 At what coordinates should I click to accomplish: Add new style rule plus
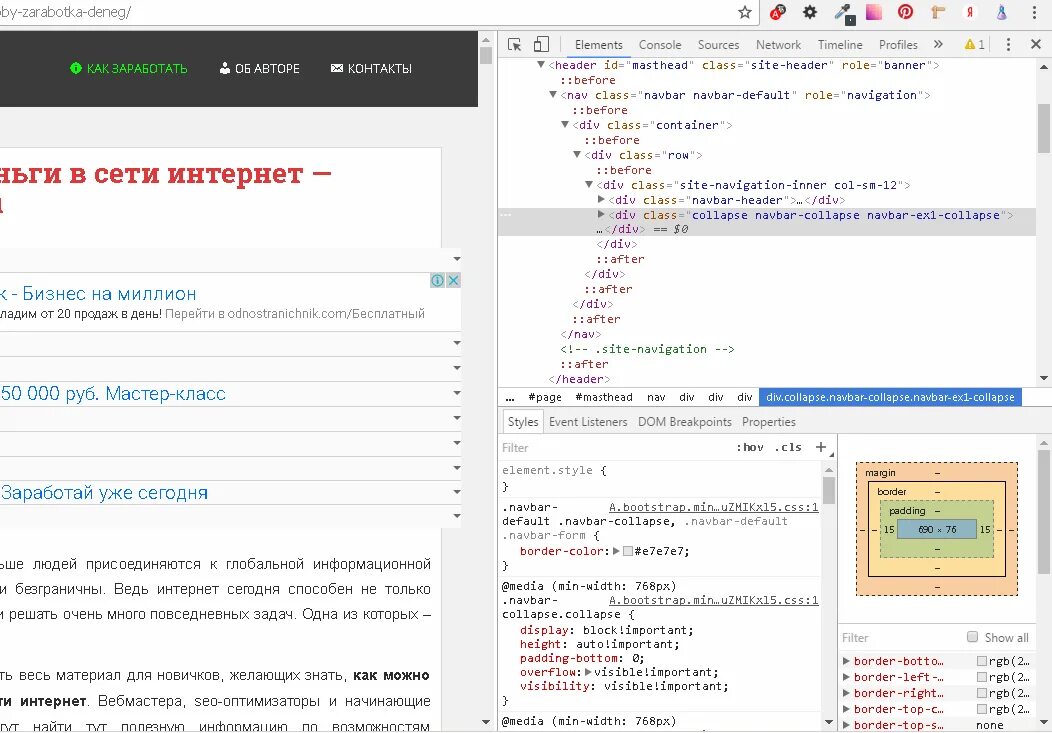click(x=821, y=447)
